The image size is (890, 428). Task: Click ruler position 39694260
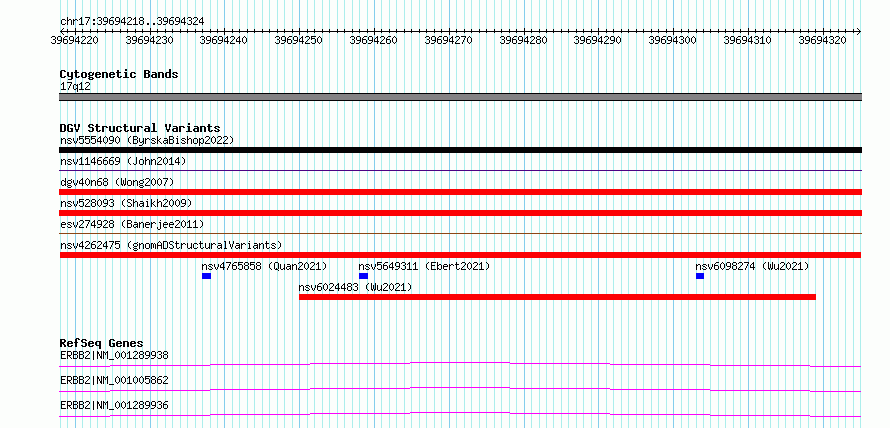(x=373, y=40)
